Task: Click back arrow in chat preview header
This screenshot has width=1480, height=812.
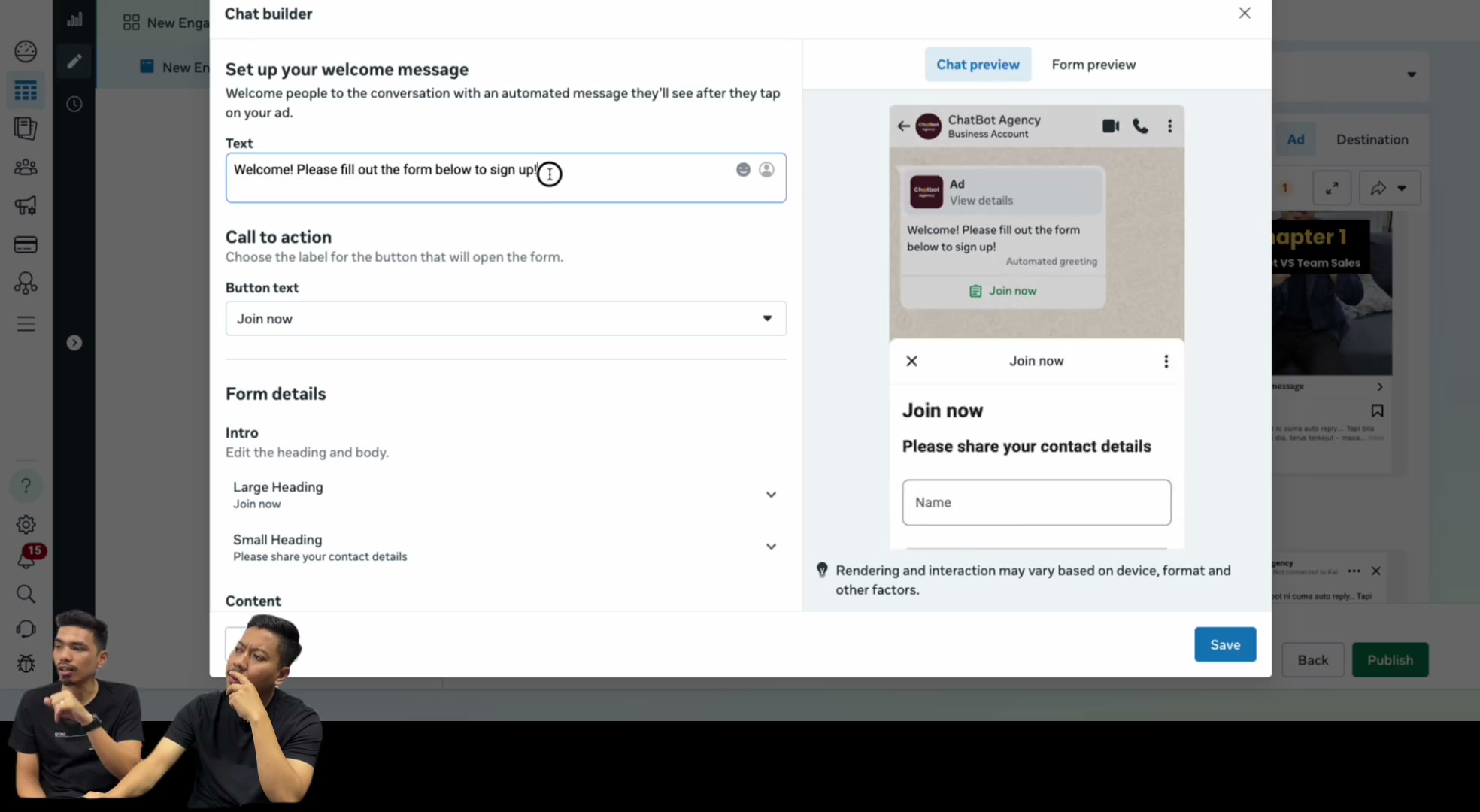Action: 903,126
